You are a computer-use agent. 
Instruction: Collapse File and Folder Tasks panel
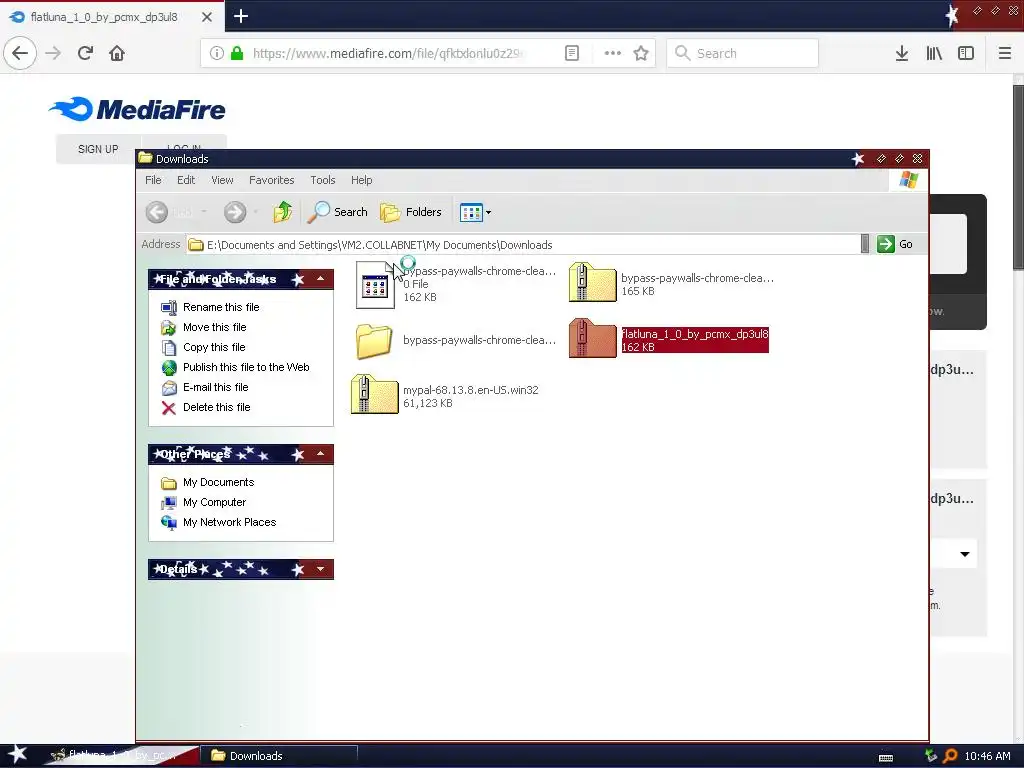coord(321,279)
